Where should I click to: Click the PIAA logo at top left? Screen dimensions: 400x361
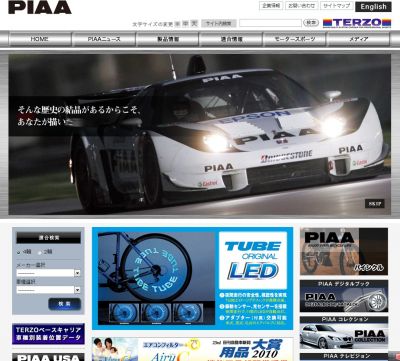(x=40, y=7)
